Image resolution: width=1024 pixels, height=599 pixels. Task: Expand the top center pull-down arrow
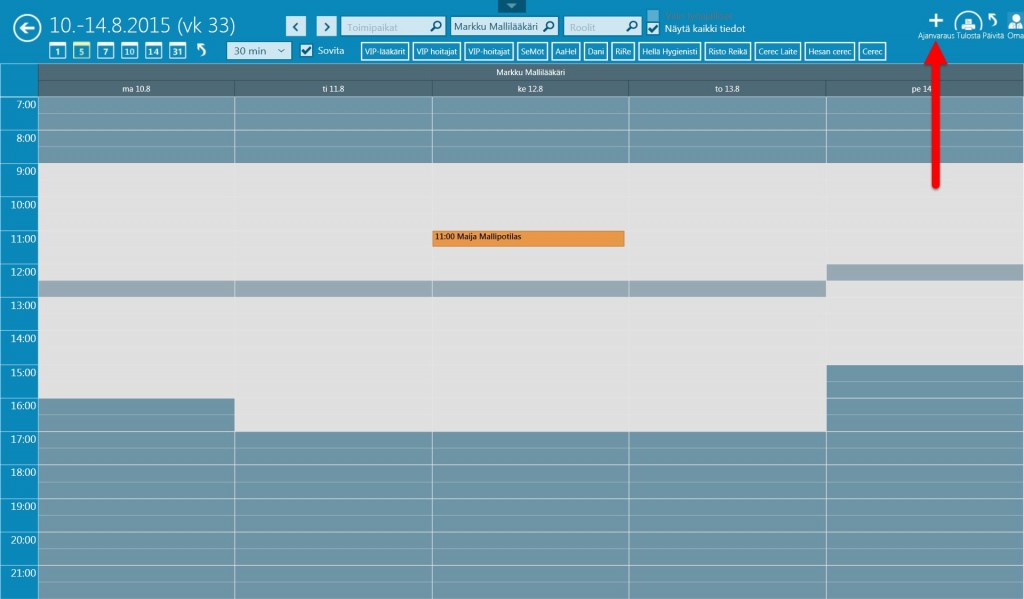511,6
